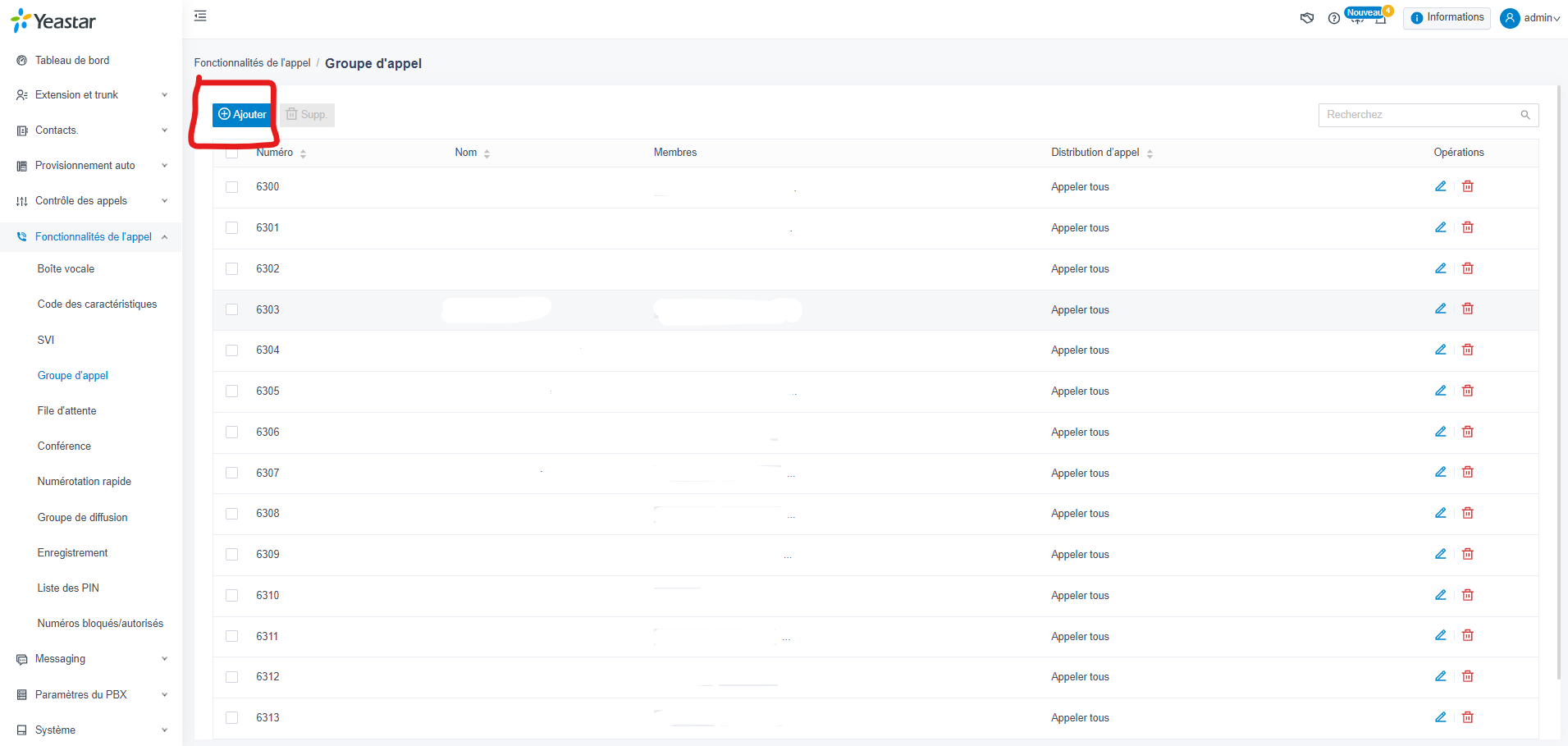Check the box for group 6303
The image size is (1568, 746).
pyautogui.click(x=231, y=309)
